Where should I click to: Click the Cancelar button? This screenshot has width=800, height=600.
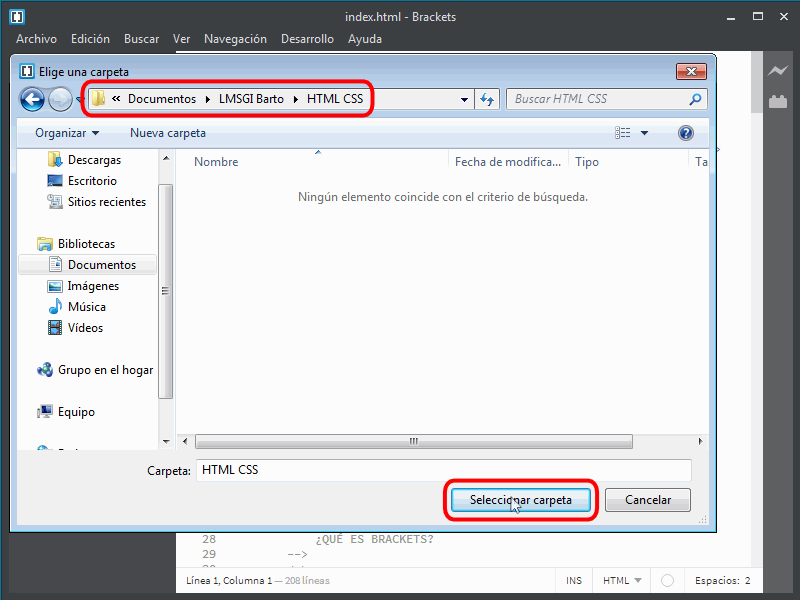pos(648,500)
